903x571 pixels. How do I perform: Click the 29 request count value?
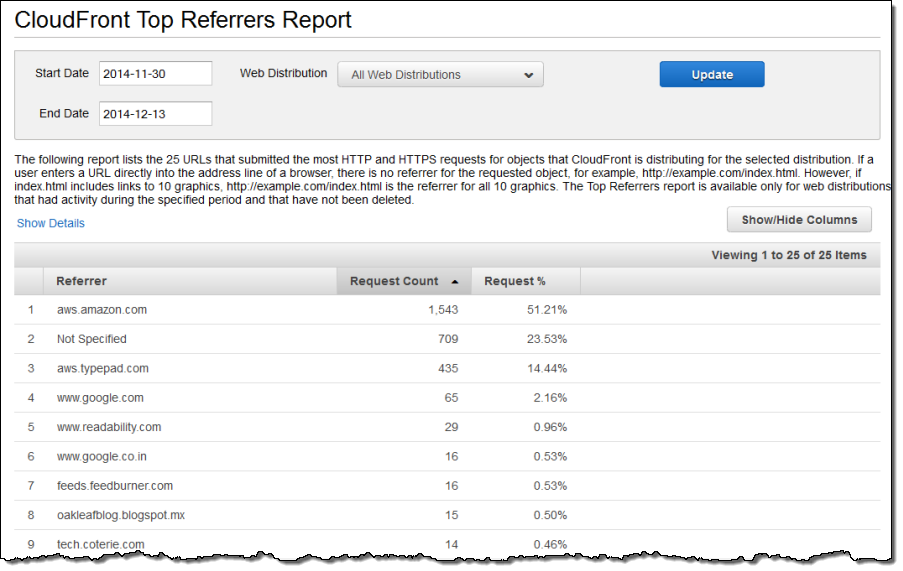coord(452,427)
